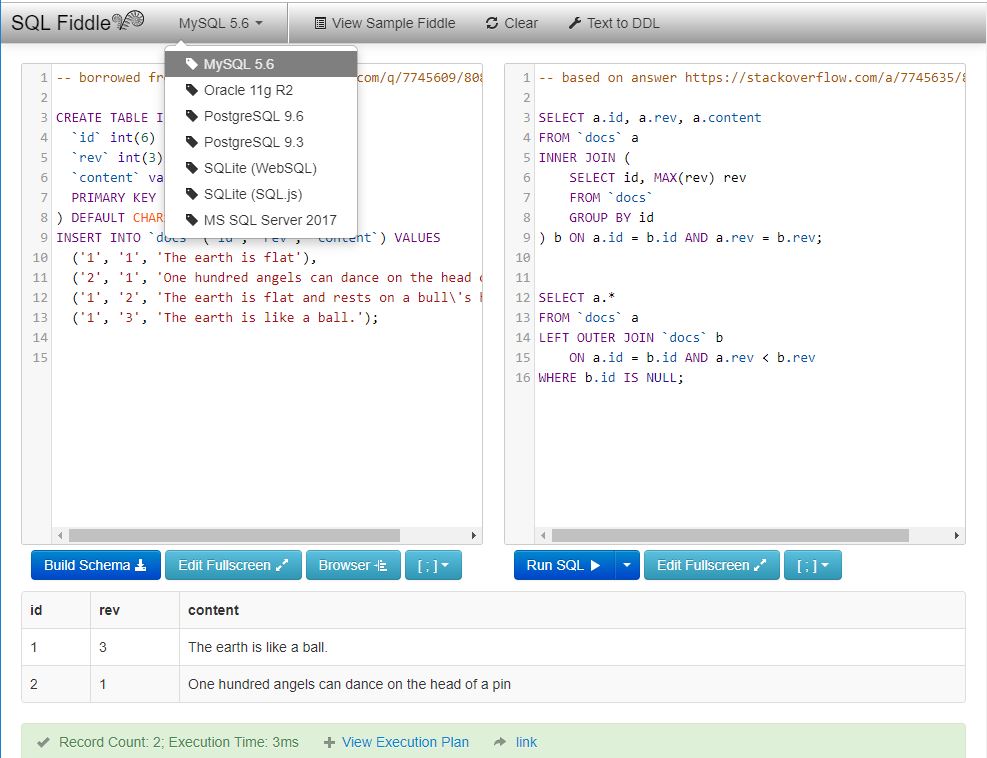
Task: Select MySQL 5.6 in the menu
Action: coord(261,64)
